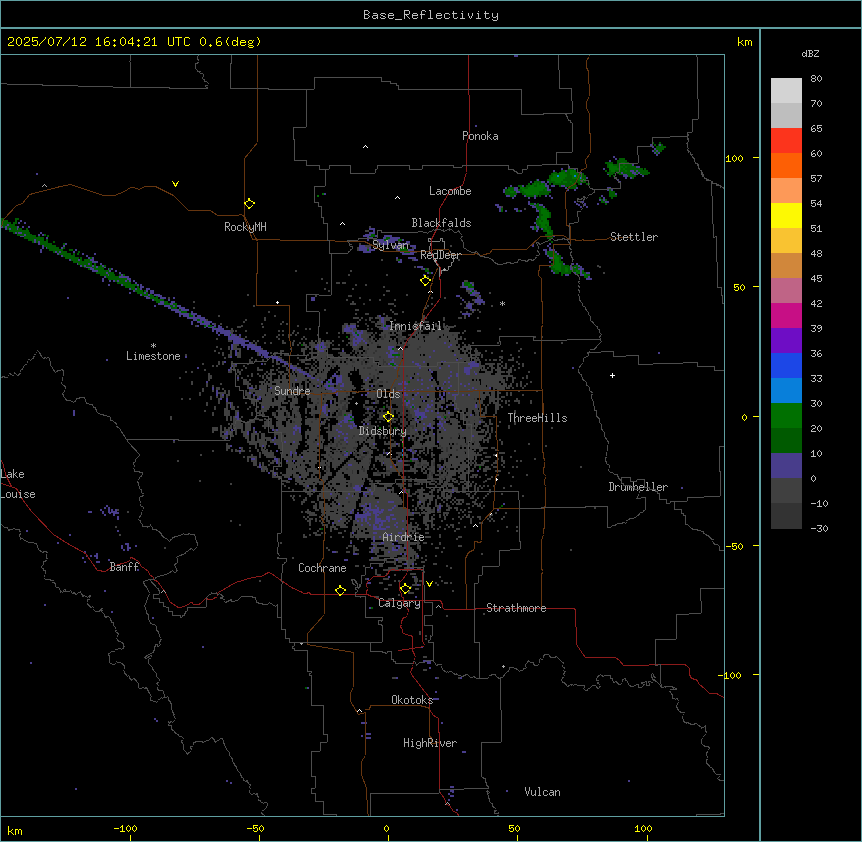Click the km unit label at top right
862x842 pixels.
[x=744, y=42]
